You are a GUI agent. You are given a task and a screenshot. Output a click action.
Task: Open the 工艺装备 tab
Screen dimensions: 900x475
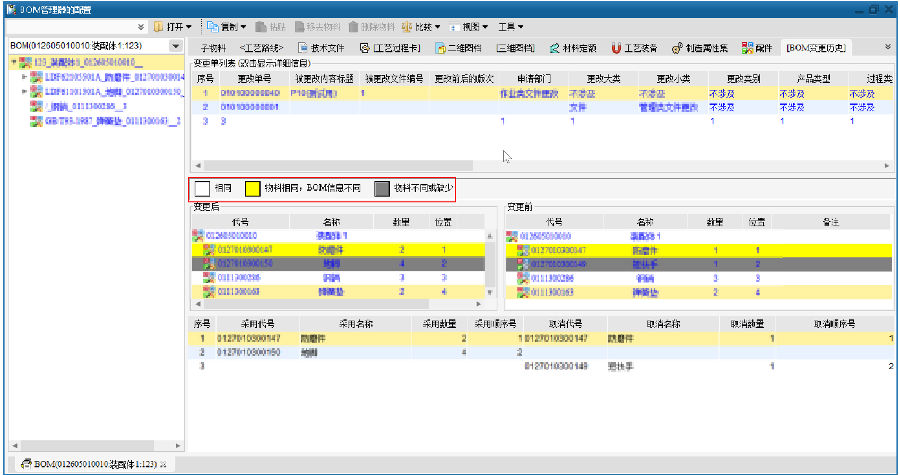634,48
